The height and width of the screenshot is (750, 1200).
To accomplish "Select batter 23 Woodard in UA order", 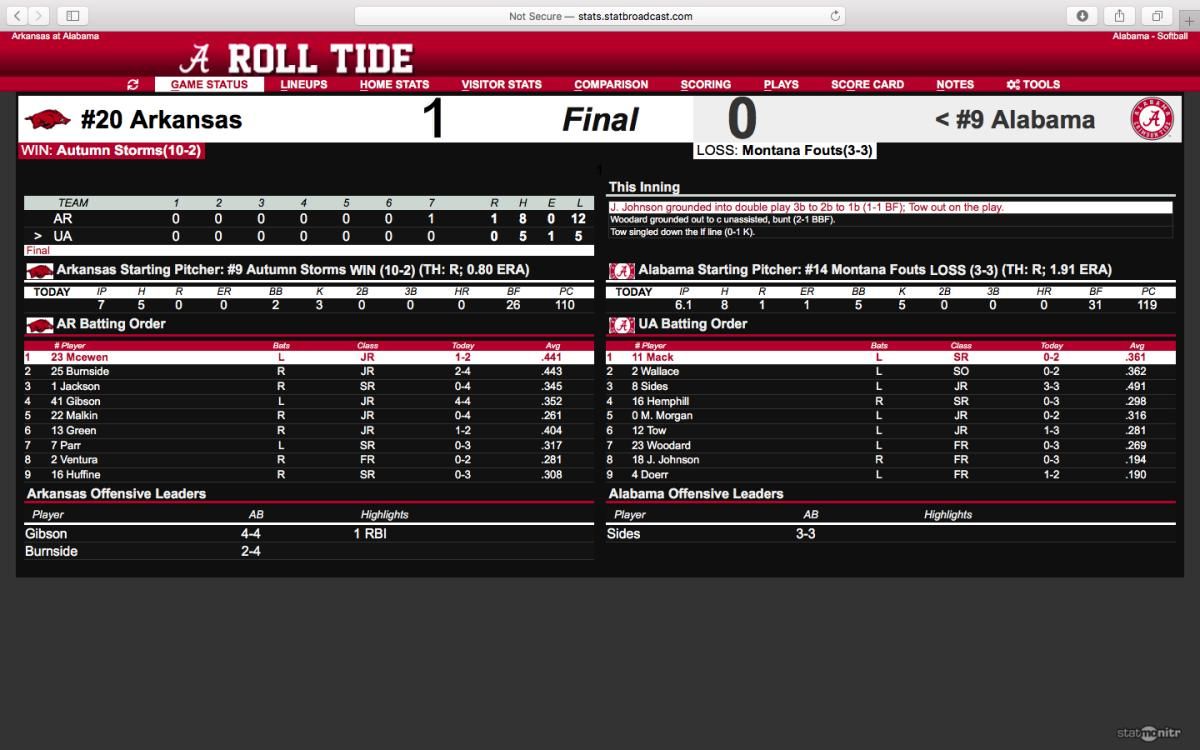I will pyautogui.click(x=890, y=445).
